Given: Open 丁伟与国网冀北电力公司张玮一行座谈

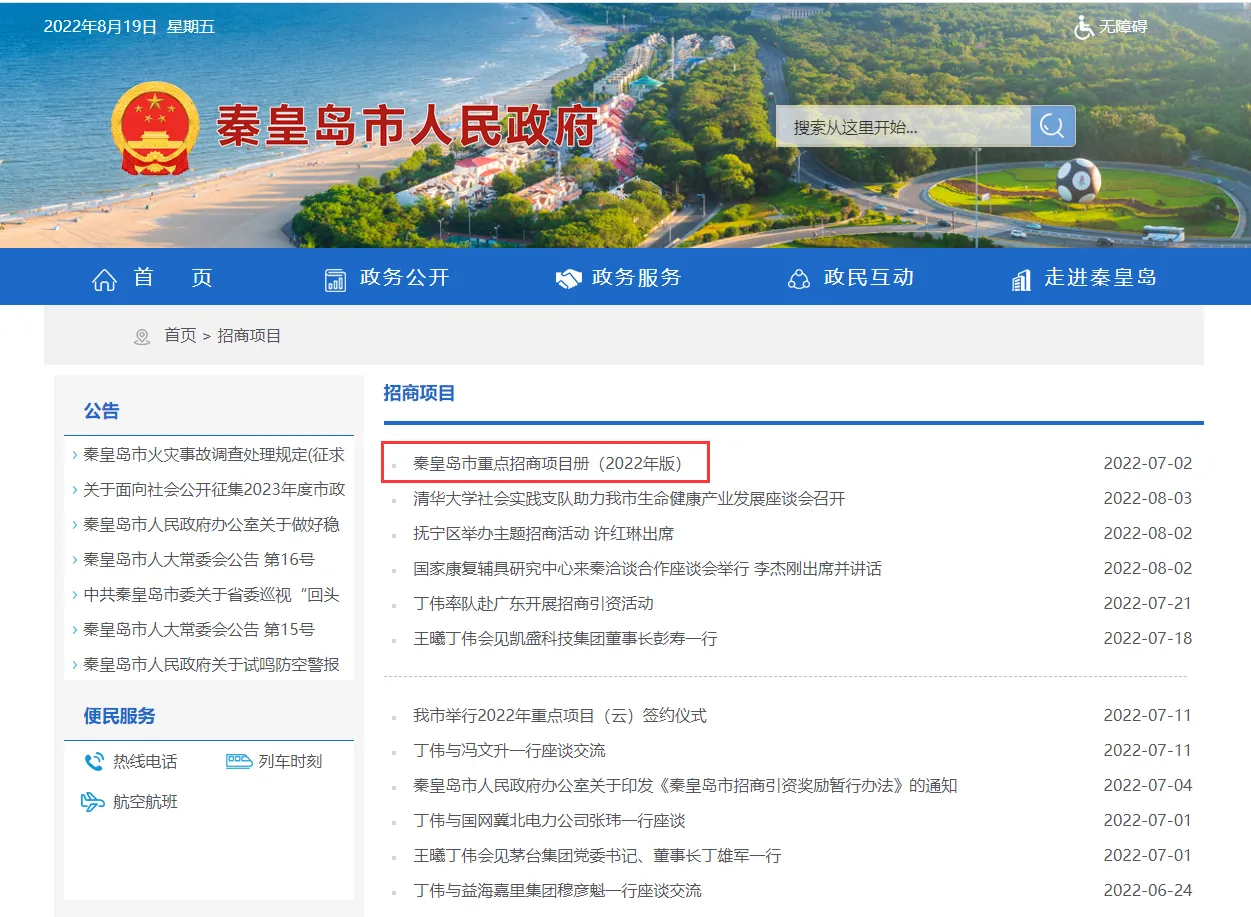Looking at the screenshot, I should pyautogui.click(x=549, y=820).
